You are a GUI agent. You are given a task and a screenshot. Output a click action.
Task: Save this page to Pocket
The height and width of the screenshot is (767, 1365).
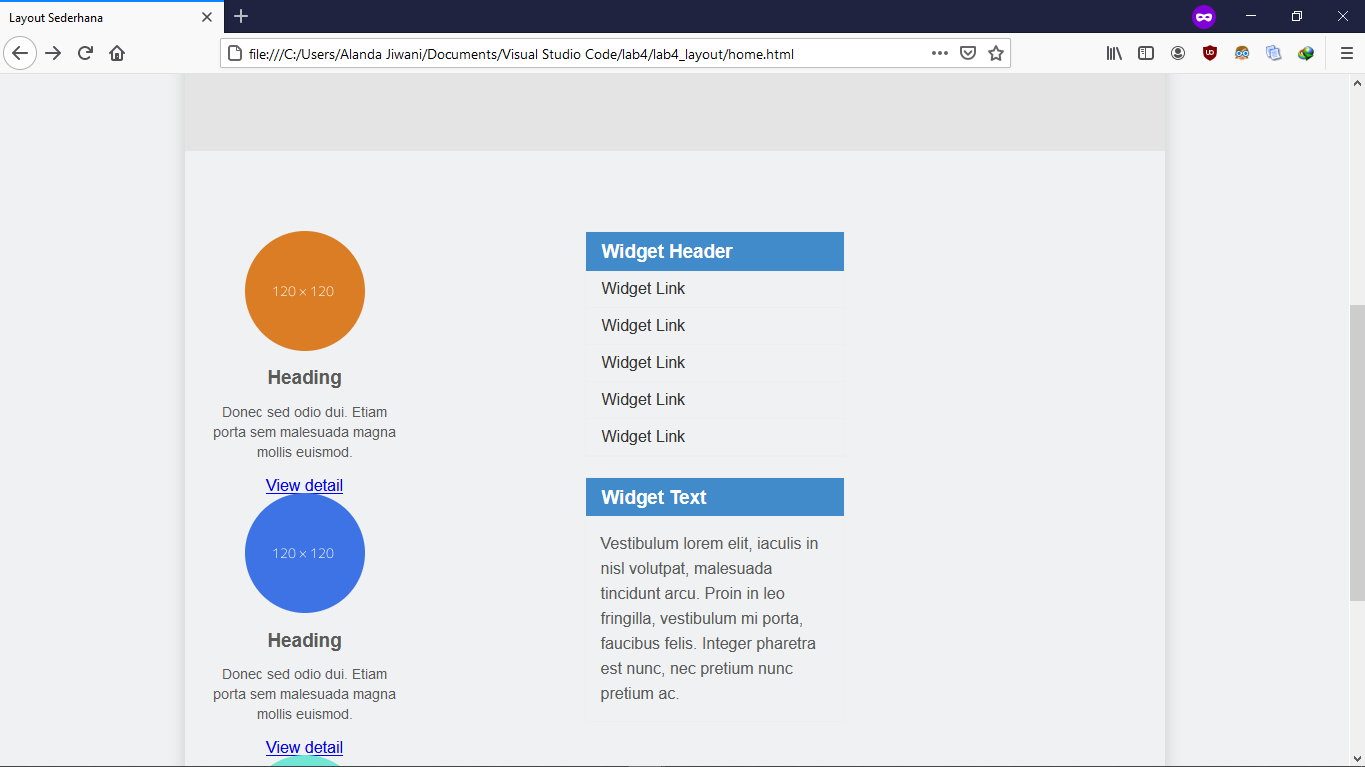point(968,53)
